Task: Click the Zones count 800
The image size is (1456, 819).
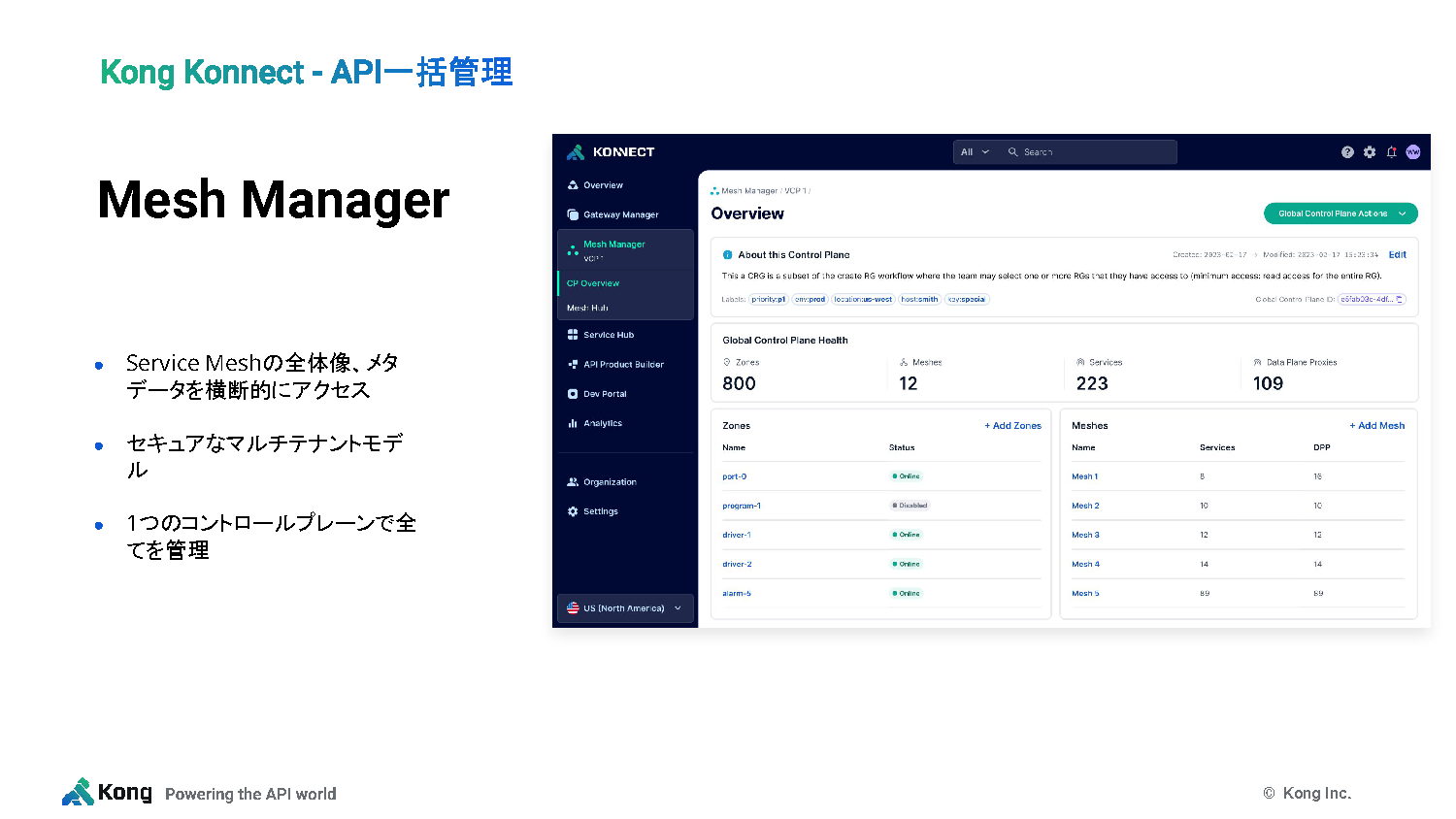Action: pyautogui.click(x=739, y=383)
